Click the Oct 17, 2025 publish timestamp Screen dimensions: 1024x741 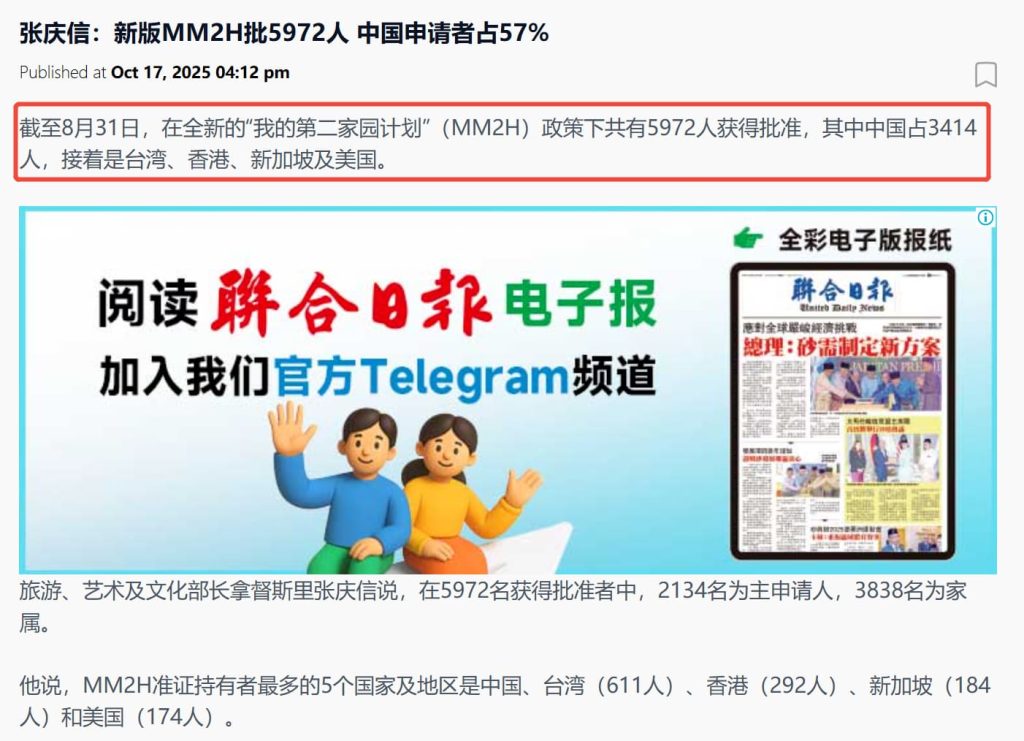tap(200, 72)
